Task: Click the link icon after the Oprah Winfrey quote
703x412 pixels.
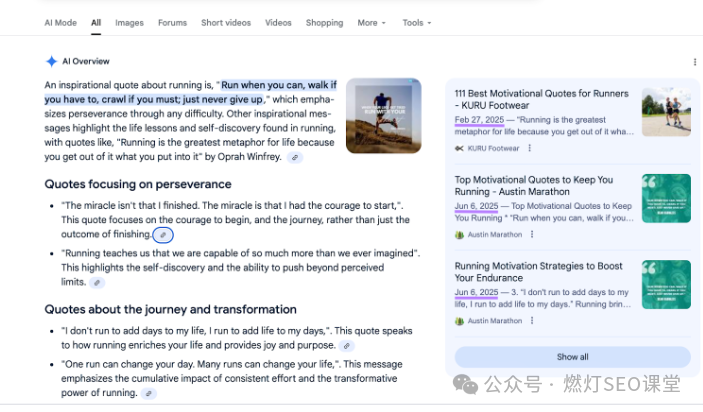Action: click(295, 158)
